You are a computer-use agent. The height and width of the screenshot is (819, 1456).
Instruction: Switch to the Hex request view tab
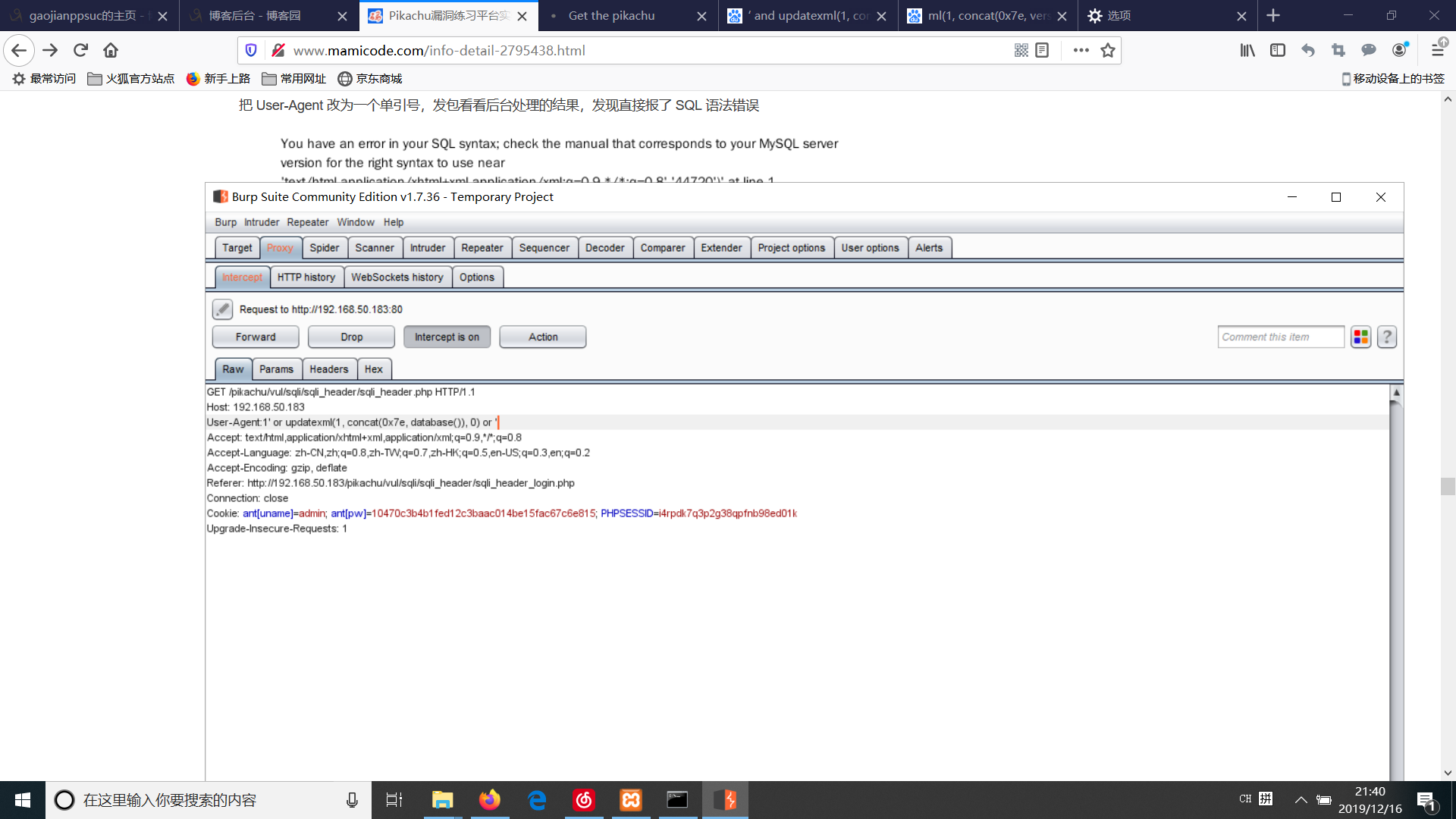tap(373, 369)
